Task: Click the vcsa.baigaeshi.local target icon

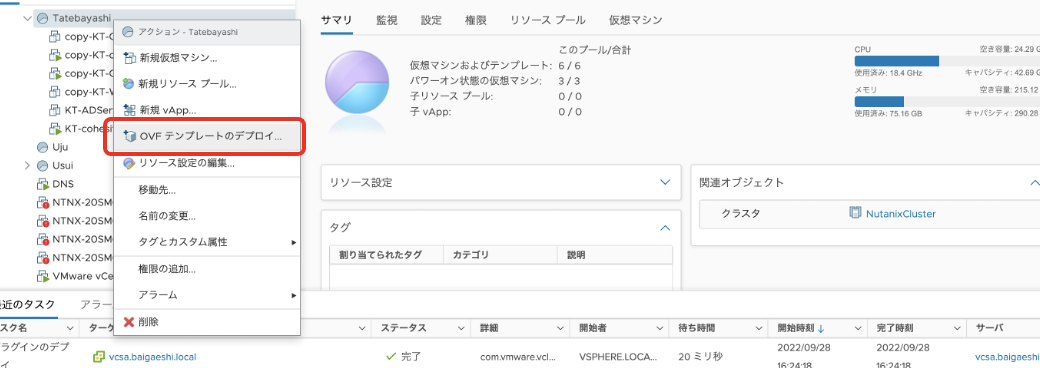Action: [98, 357]
